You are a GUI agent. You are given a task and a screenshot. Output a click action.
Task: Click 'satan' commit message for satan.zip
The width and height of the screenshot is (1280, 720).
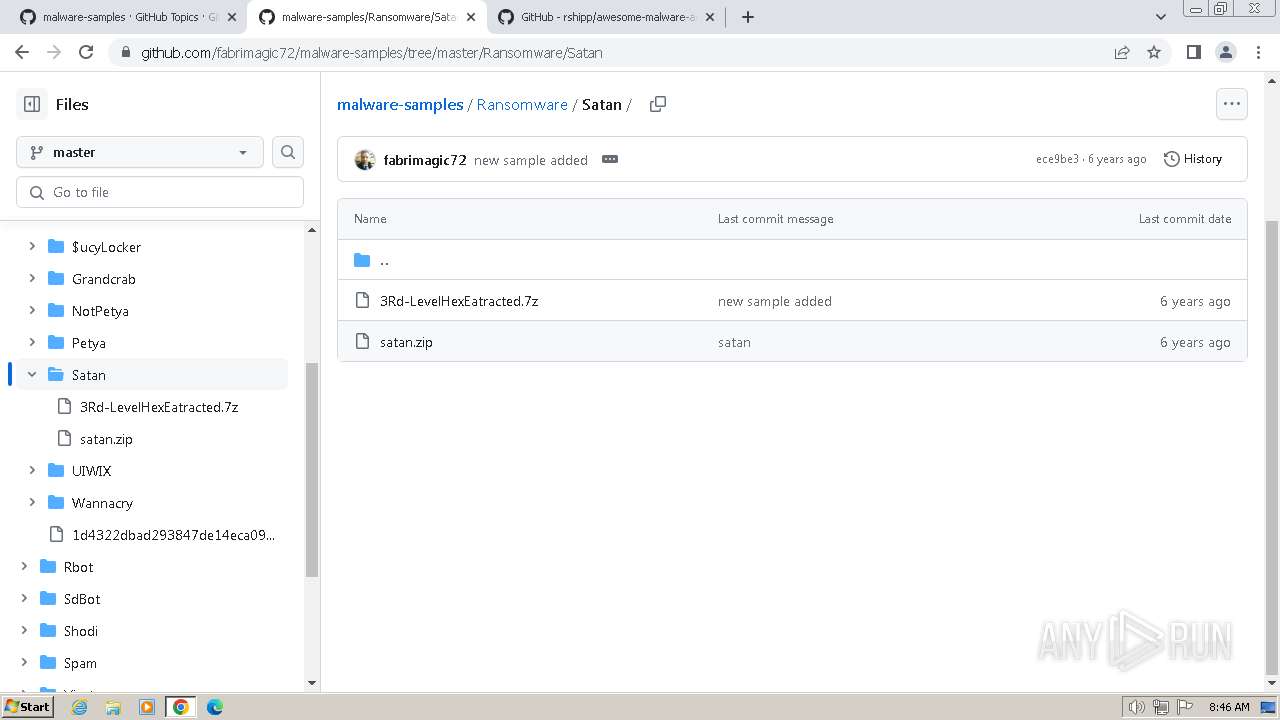tap(734, 342)
